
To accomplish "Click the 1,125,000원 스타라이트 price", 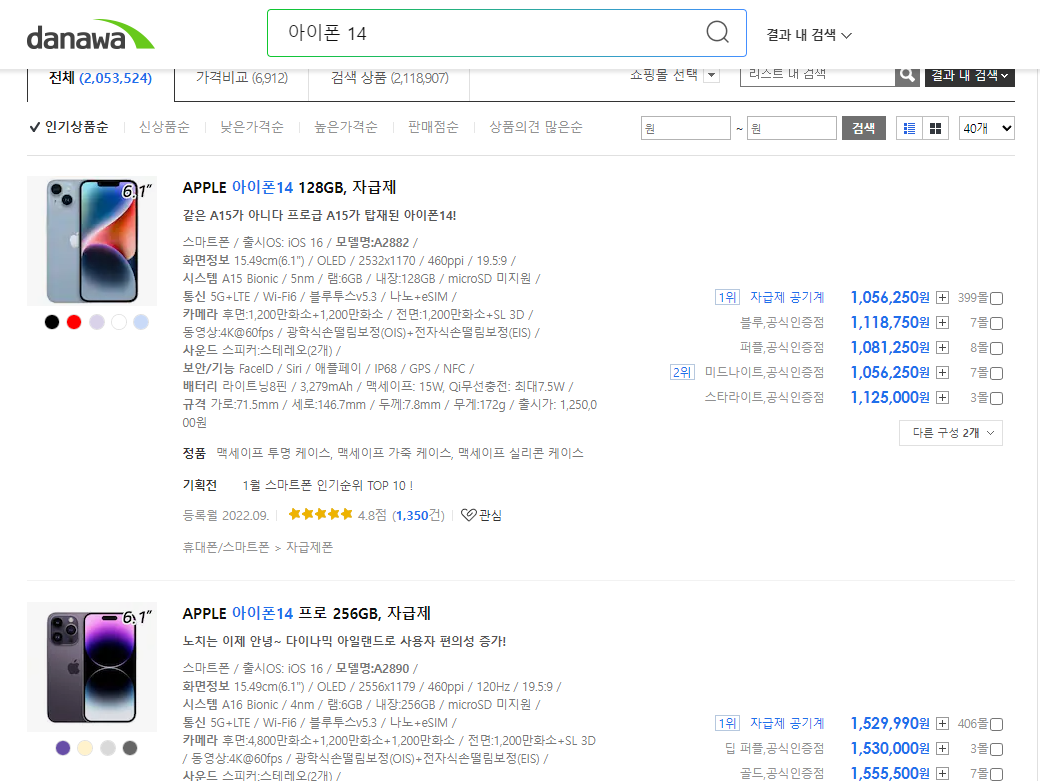I will (890, 397).
